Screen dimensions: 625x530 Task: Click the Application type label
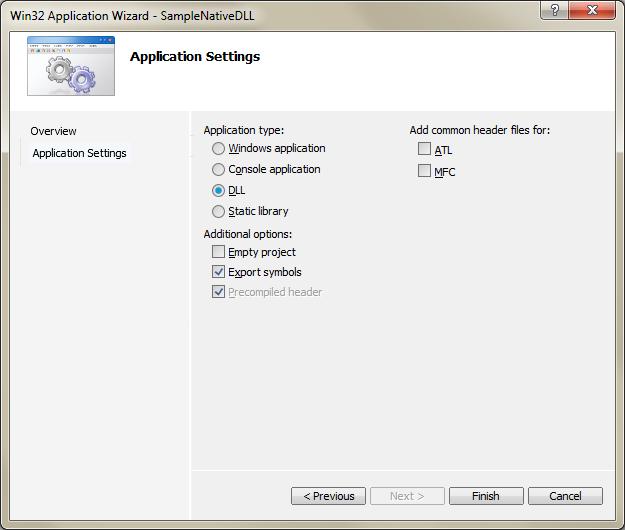[x=244, y=130]
